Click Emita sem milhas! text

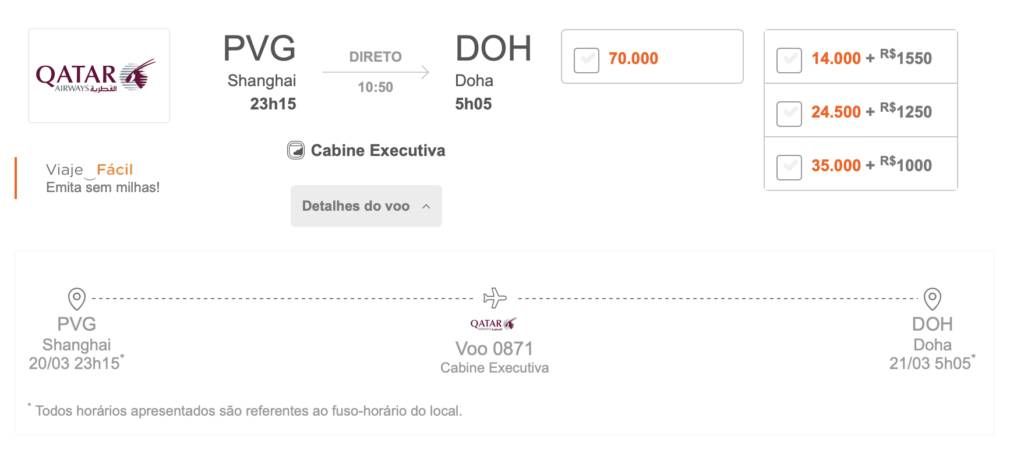(103, 187)
